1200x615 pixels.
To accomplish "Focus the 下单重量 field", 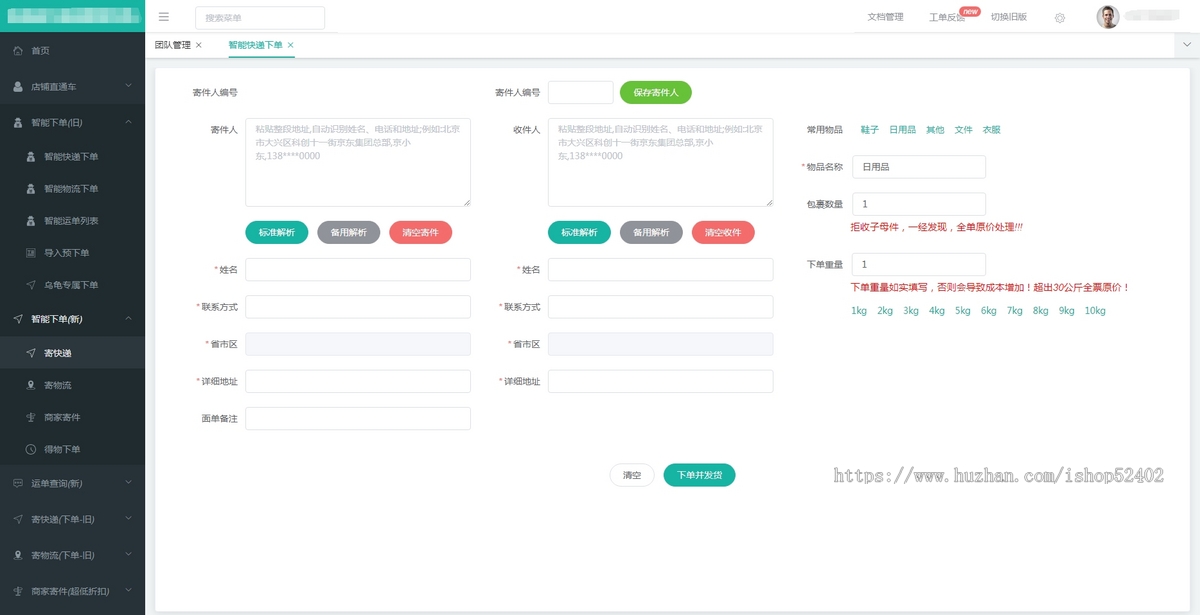I will [919, 264].
